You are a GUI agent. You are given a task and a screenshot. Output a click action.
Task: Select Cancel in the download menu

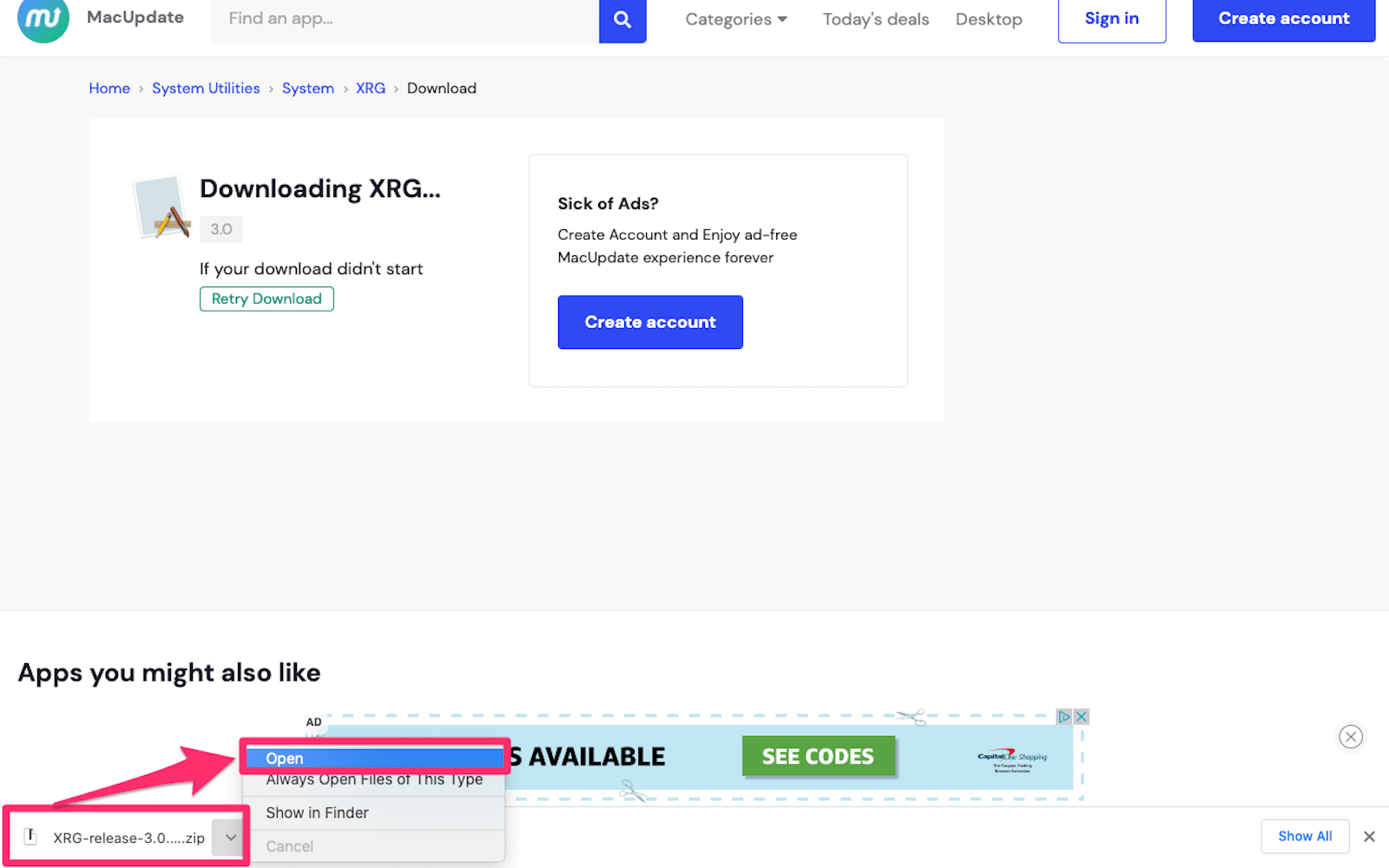click(374, 846)
